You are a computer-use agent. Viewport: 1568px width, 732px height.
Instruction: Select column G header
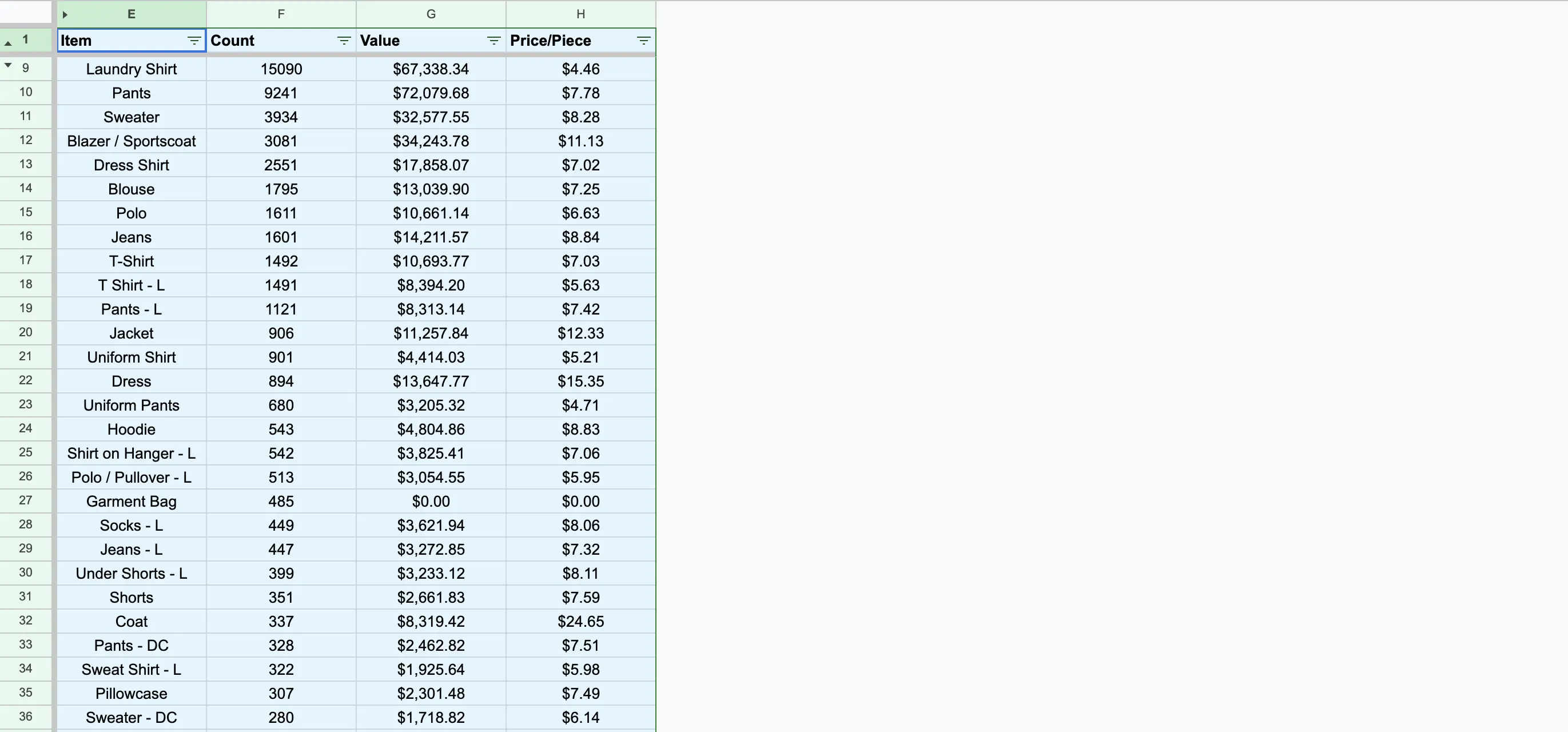(x=431, y=14)
